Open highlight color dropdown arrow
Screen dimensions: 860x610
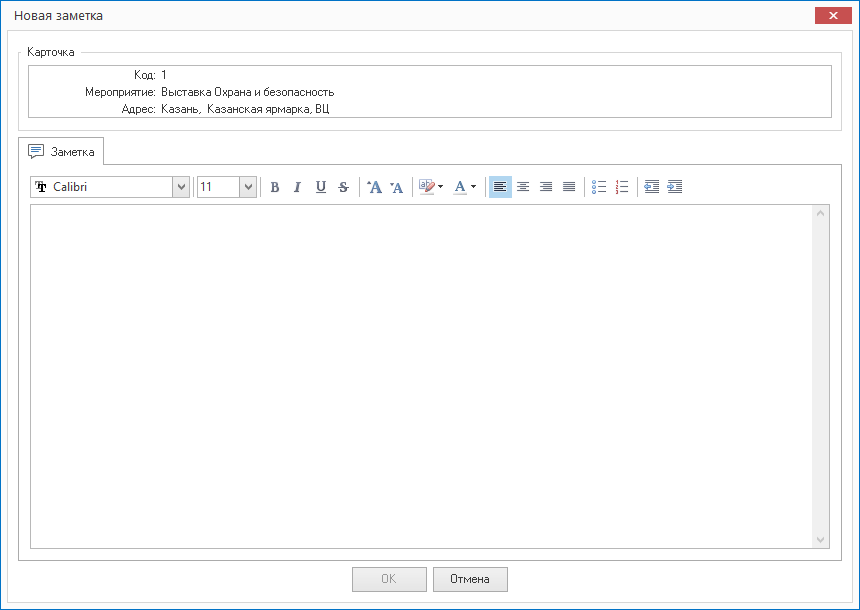pos(440,187)
